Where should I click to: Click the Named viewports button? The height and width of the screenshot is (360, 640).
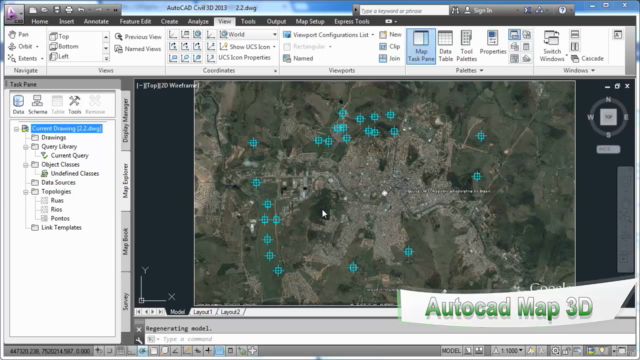(298, 58)
